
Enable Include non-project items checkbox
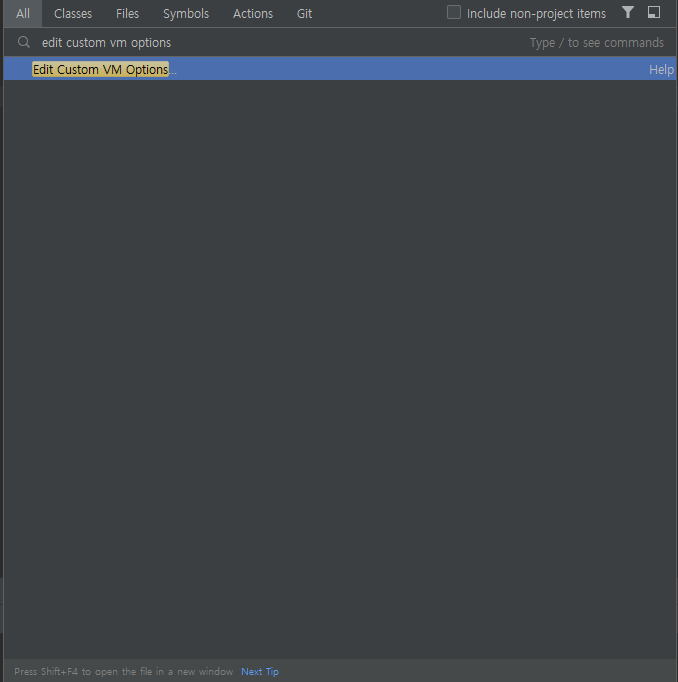point(454,12)
